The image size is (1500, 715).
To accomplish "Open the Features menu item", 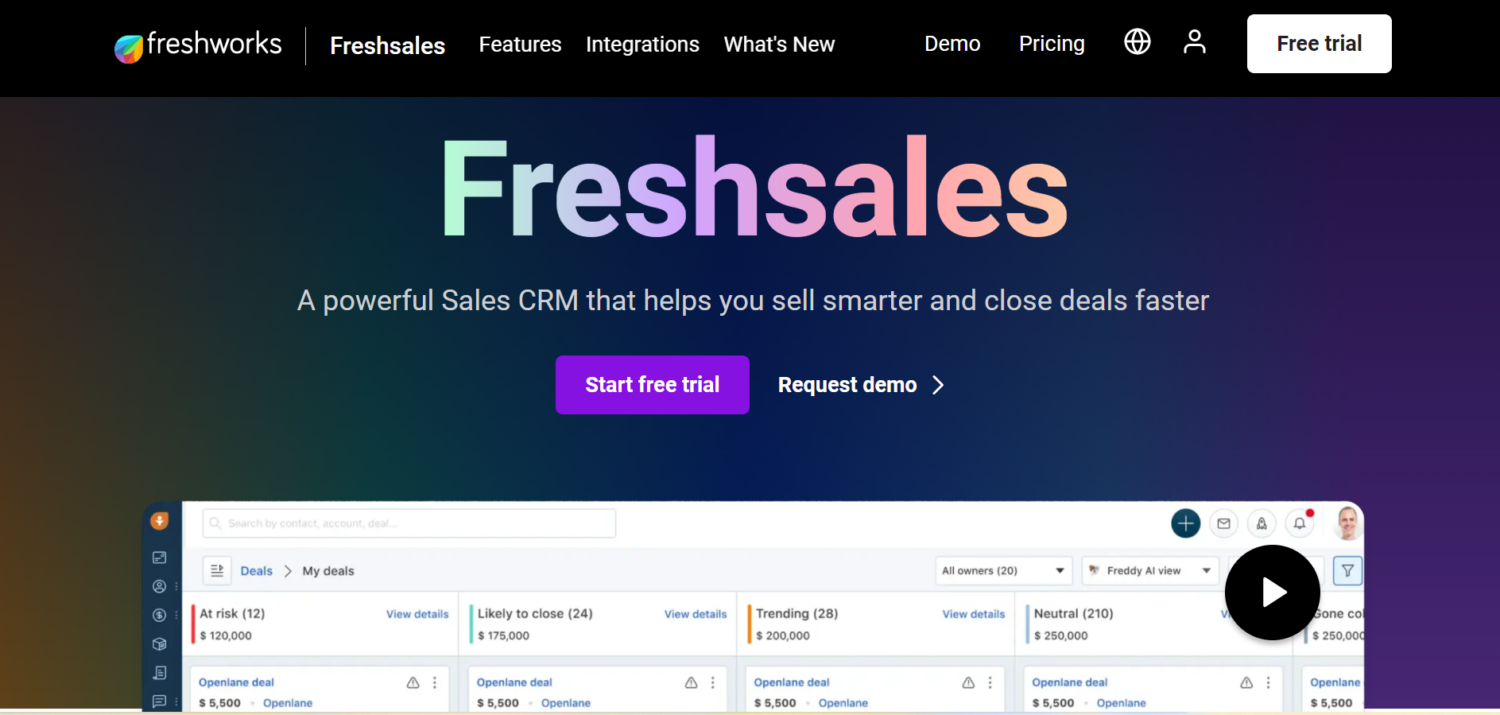I will pos(520,44).
